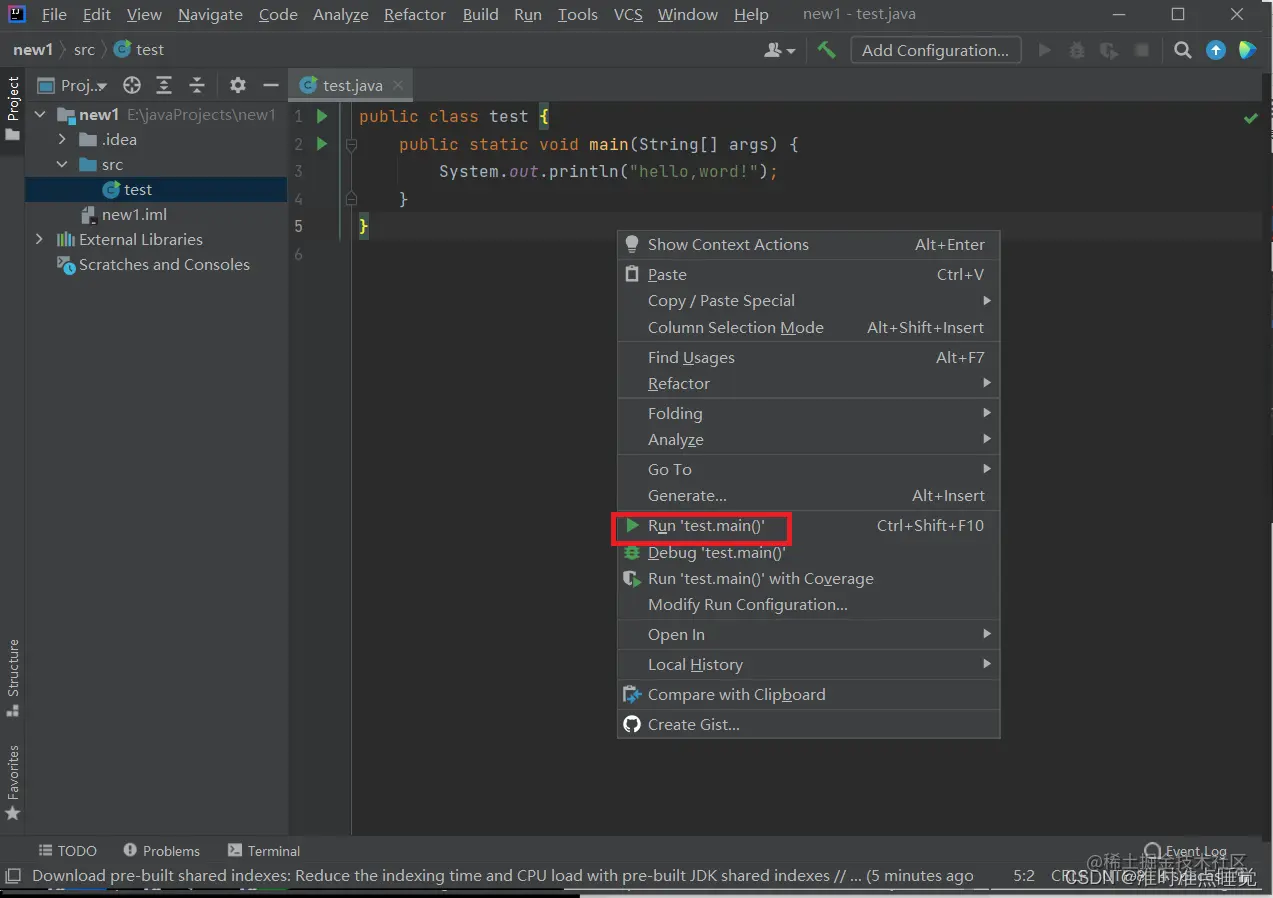The image size is (1273, 898).
Task: Expand the Refactor submenu in the context menu
Action: 809,384
